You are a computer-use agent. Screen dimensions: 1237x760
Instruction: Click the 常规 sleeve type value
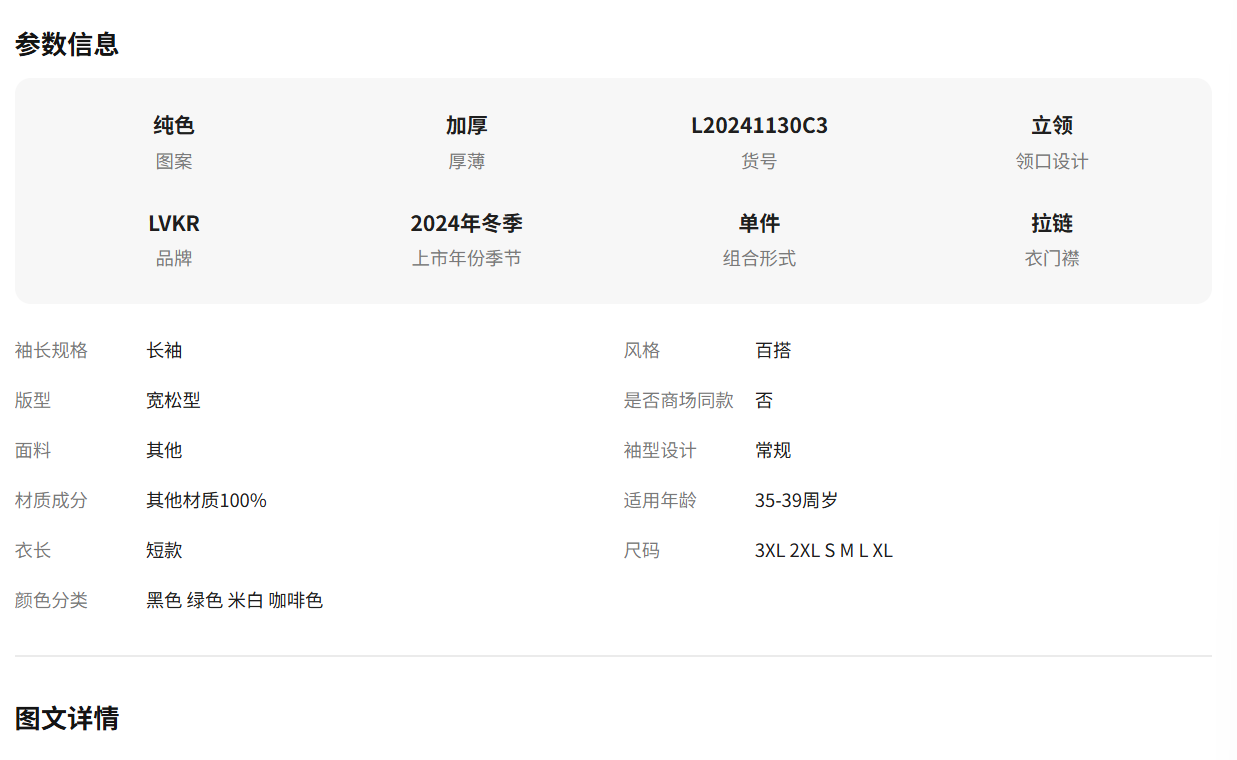click(773, 451)
